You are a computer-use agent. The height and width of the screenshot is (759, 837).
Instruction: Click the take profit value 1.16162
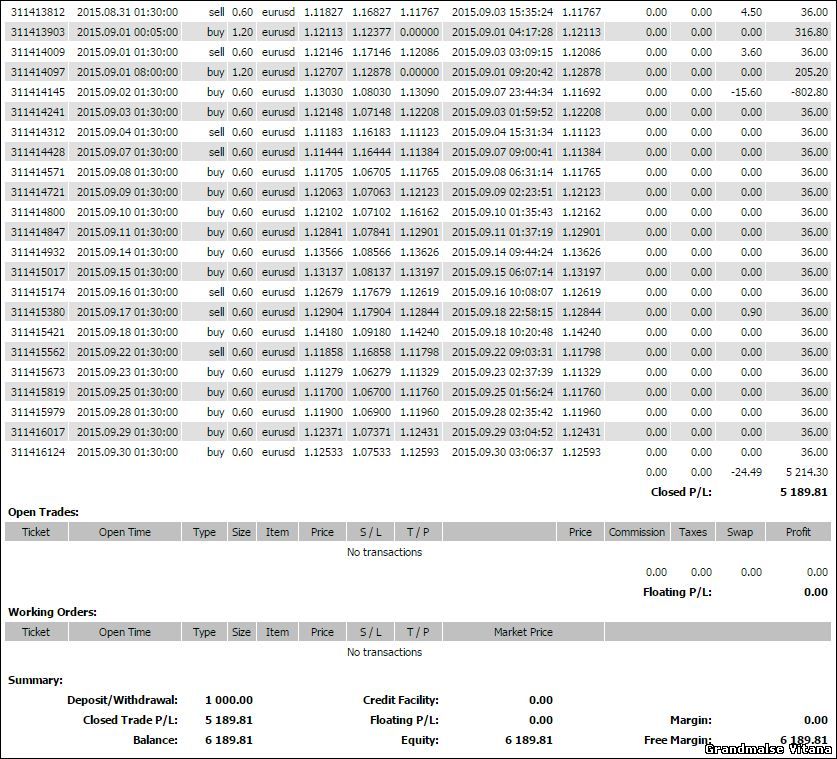coord(419,212)
